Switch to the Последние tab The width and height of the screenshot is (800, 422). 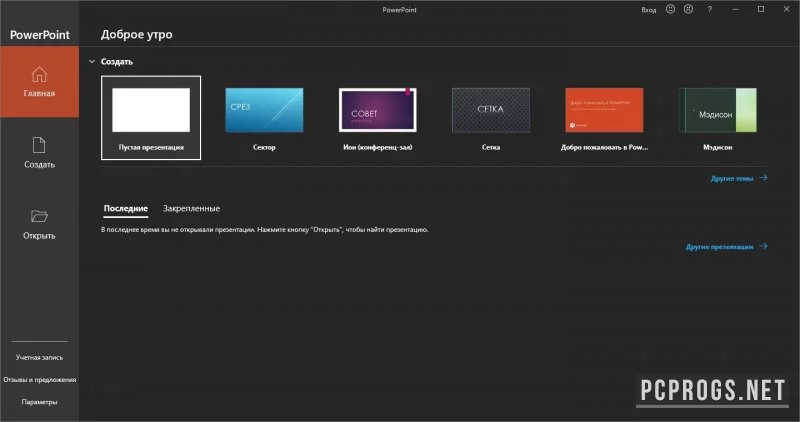click(x=126, y=208)
